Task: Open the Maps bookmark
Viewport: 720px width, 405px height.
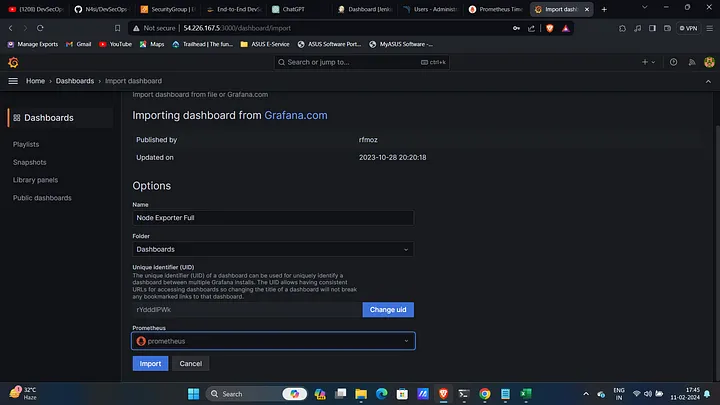Action: [152, 45]
